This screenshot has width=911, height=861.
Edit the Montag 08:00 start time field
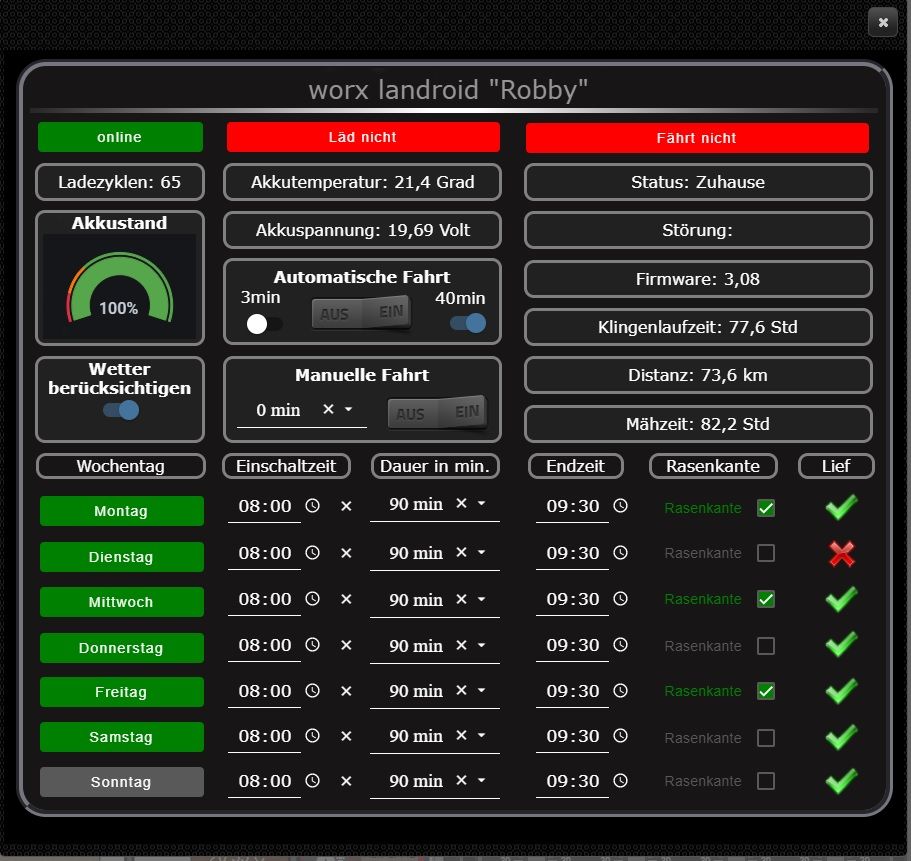pos(265,506)
